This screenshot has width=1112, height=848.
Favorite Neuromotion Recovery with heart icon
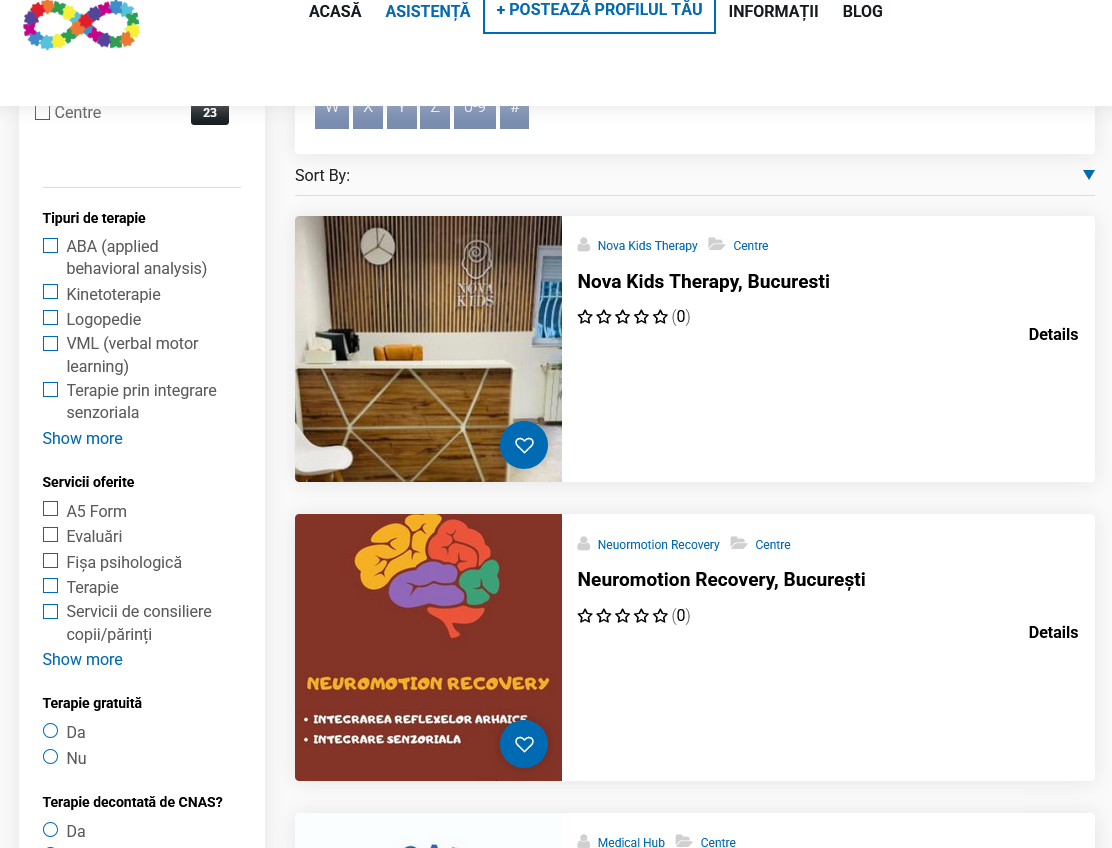coord(523,744)
